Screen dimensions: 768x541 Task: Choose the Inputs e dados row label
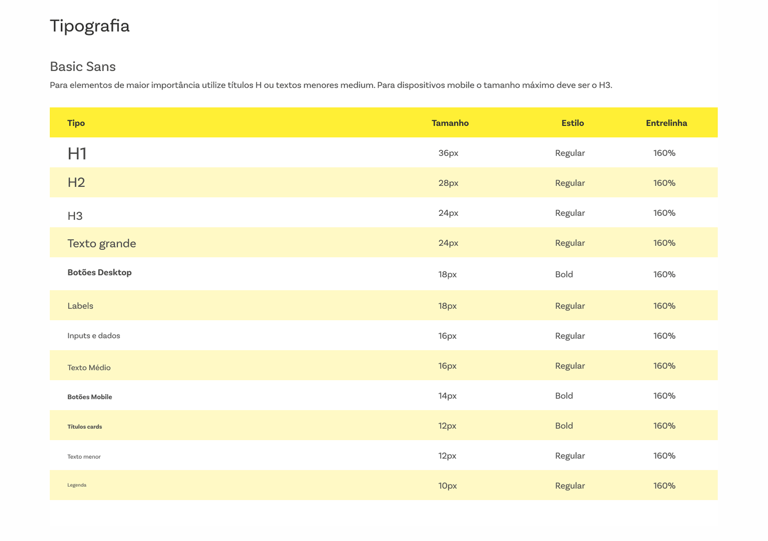click(93, 336)
